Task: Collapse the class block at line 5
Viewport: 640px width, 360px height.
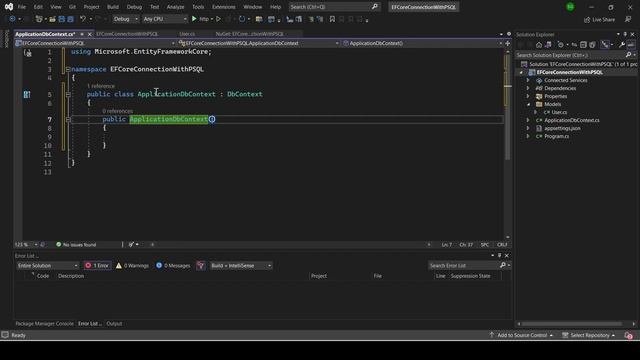Action: [68, 94]
